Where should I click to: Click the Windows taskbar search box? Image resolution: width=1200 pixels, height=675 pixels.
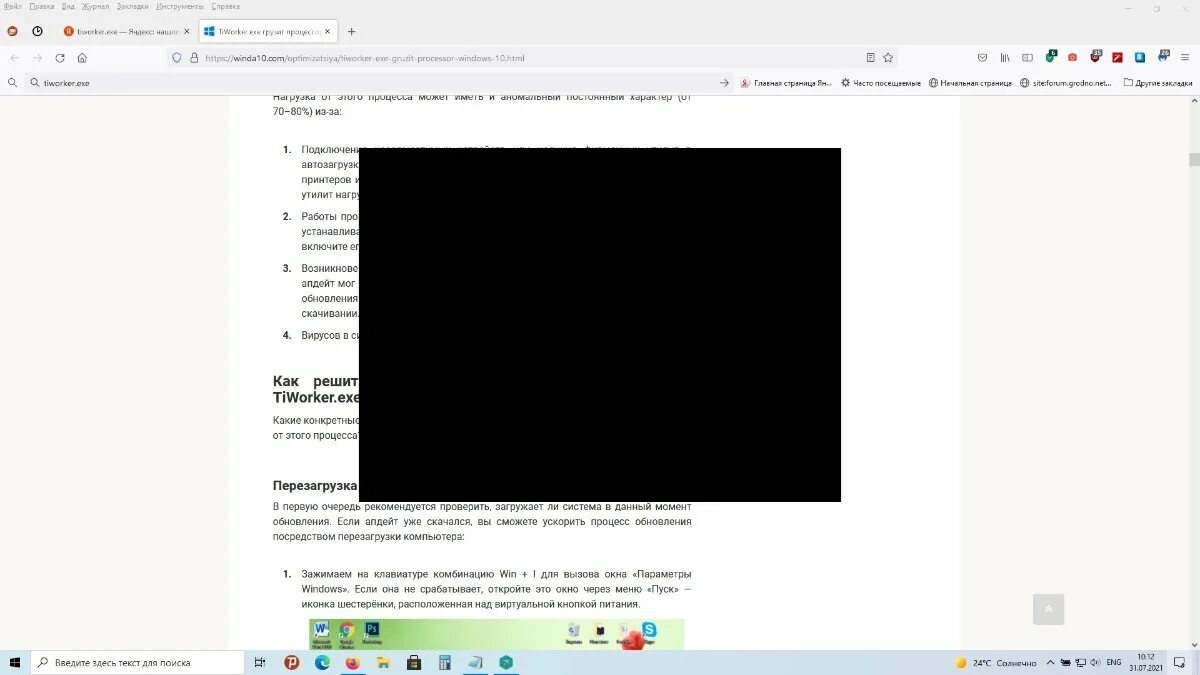[137, 662]
